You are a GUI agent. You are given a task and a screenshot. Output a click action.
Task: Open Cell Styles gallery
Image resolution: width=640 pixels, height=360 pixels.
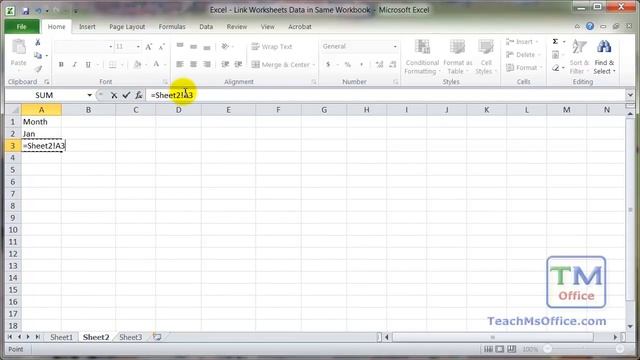[486, 57]
